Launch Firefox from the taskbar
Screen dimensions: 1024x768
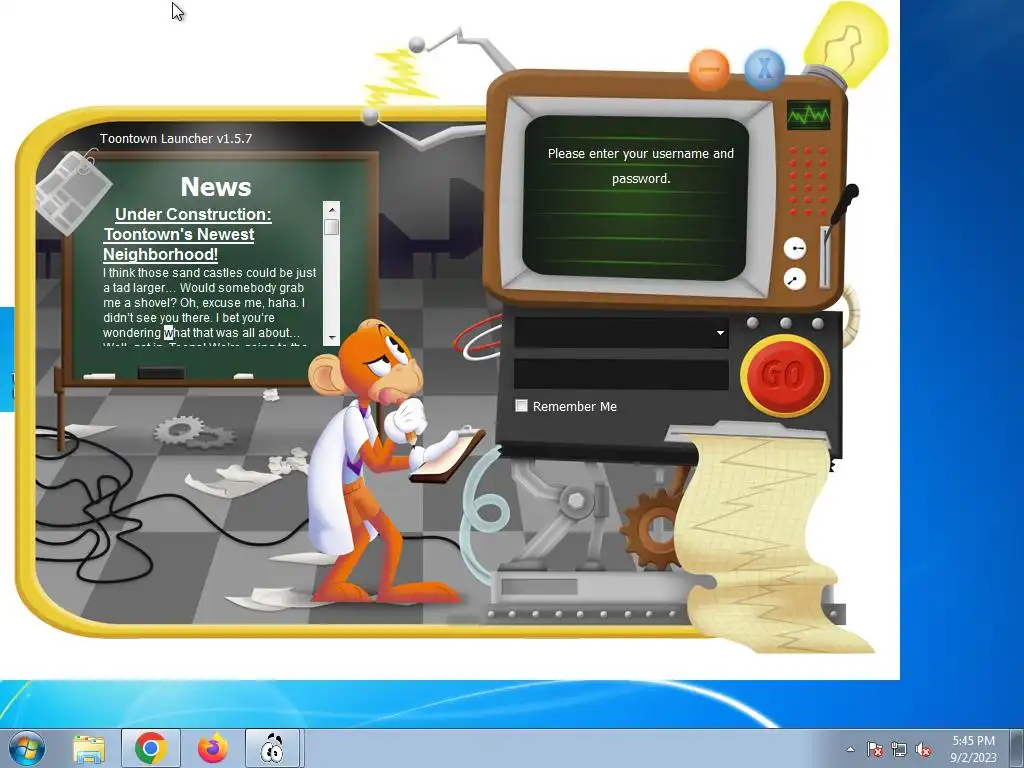coord(213,748)
